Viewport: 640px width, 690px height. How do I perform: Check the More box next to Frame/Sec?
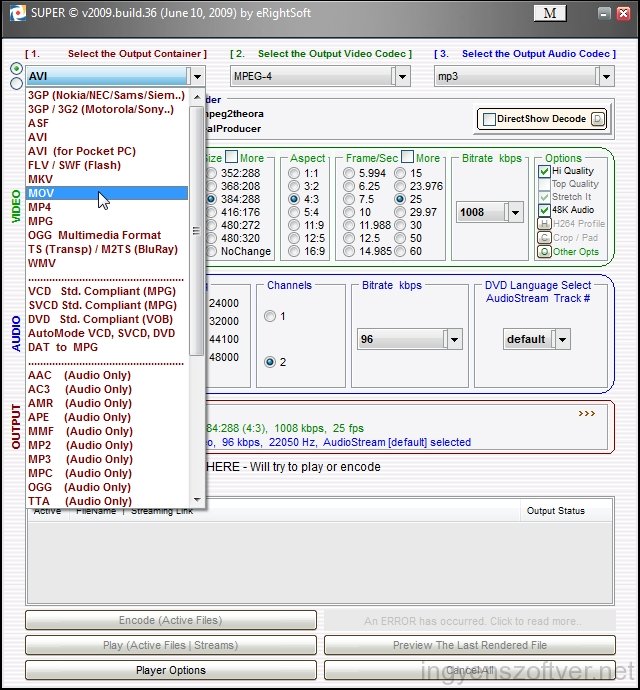[x=408, y=157]
